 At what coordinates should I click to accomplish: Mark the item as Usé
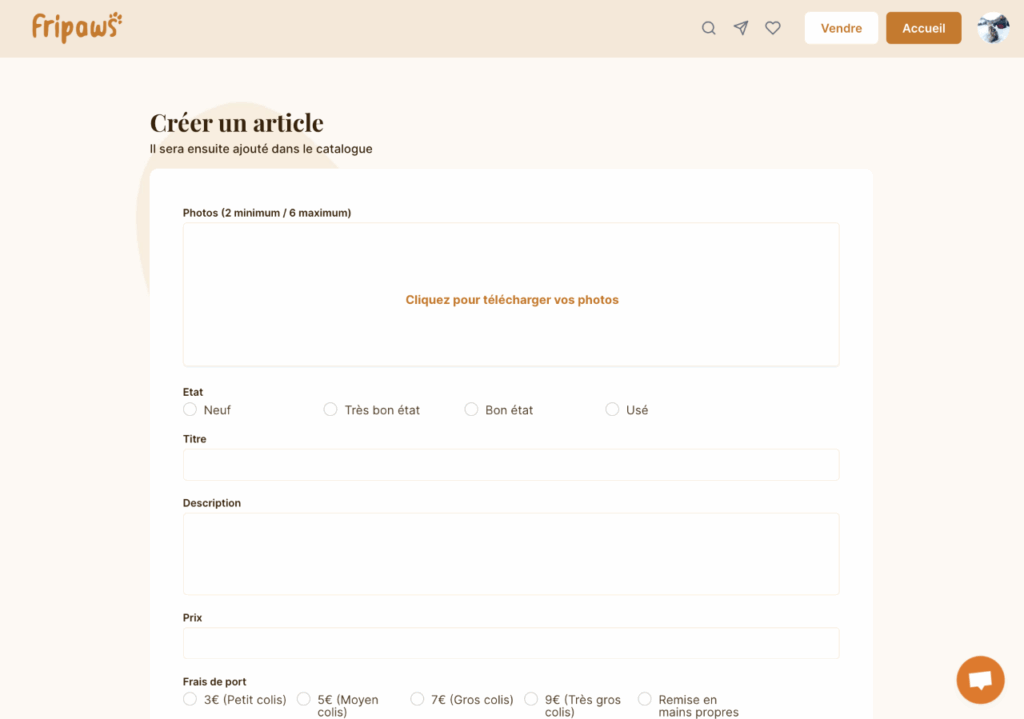[x=612, y=410]
